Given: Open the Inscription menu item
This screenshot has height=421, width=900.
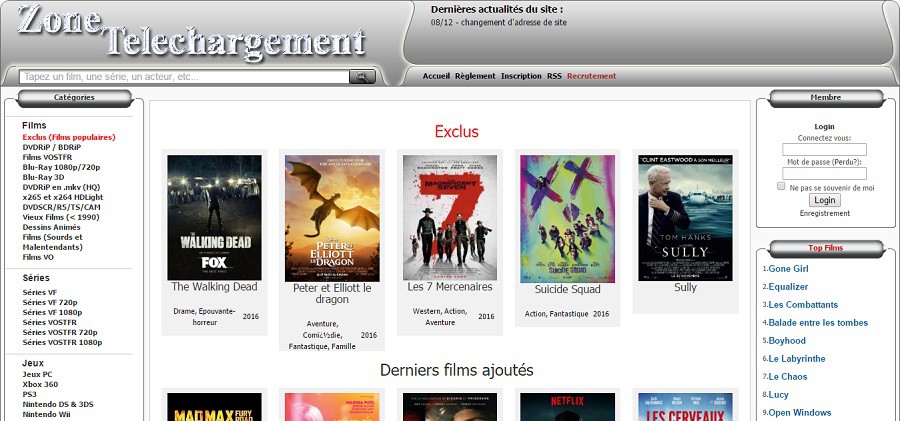Looking at the screenshot, I should tap(521, 76).
